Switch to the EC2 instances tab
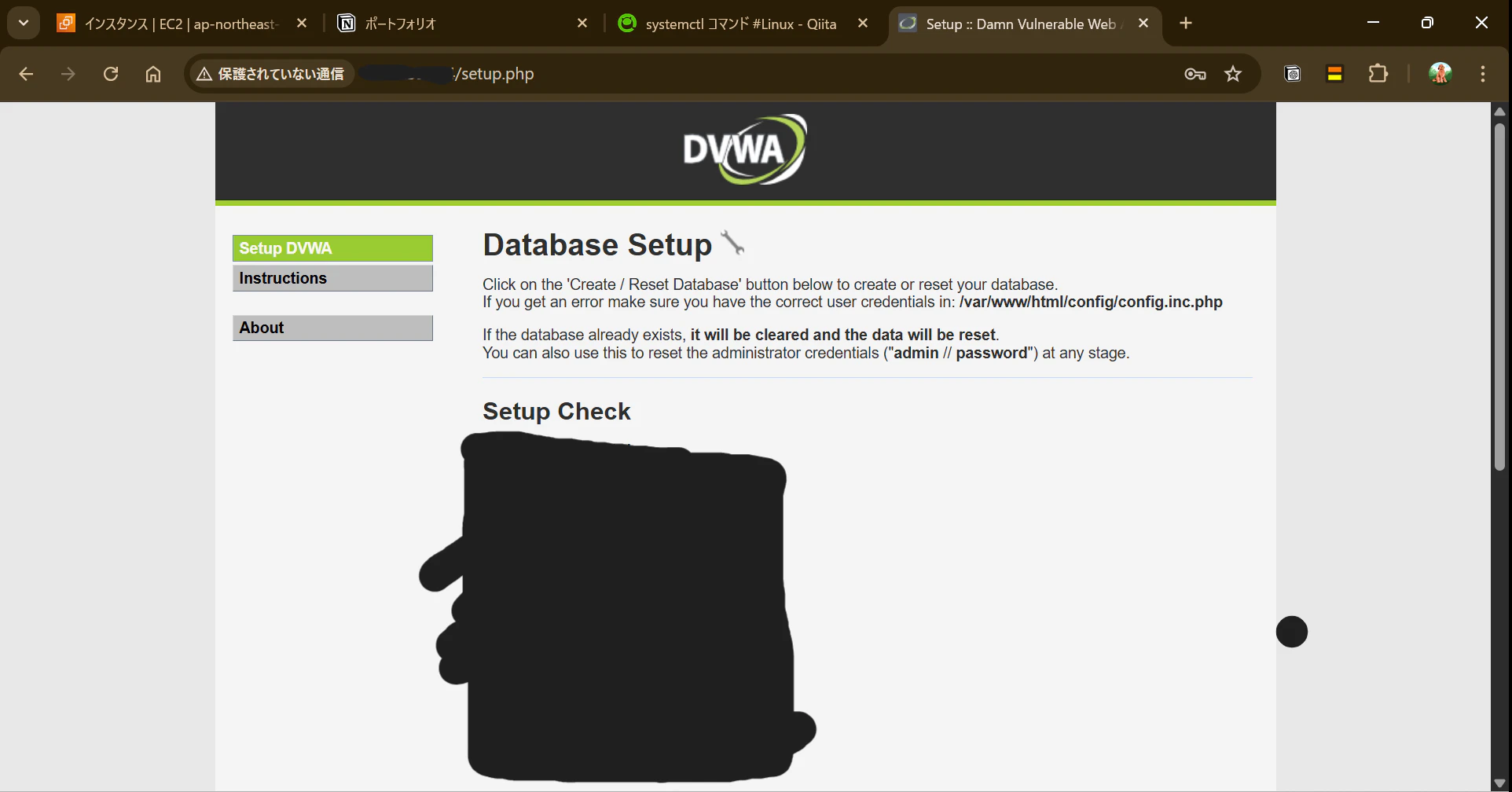1512x792 pixels. click(x=184, y=24)
